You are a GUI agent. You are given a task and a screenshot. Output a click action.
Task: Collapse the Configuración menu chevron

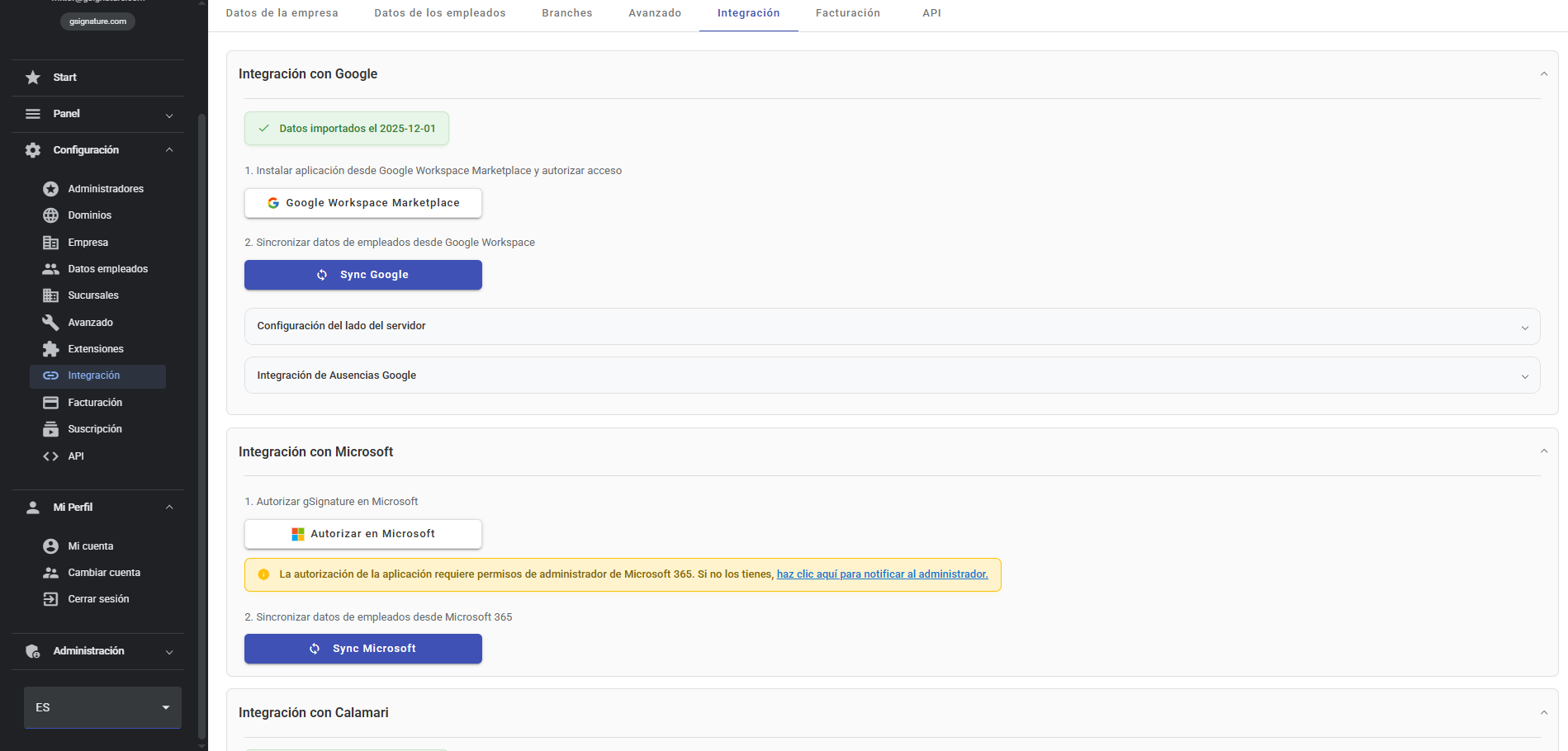point(169,150)
